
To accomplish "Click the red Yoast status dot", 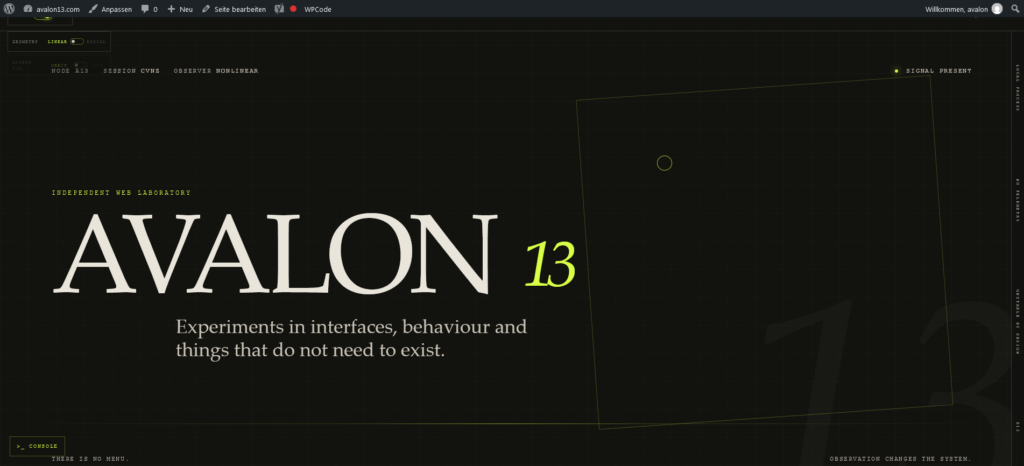I will 293,9.
